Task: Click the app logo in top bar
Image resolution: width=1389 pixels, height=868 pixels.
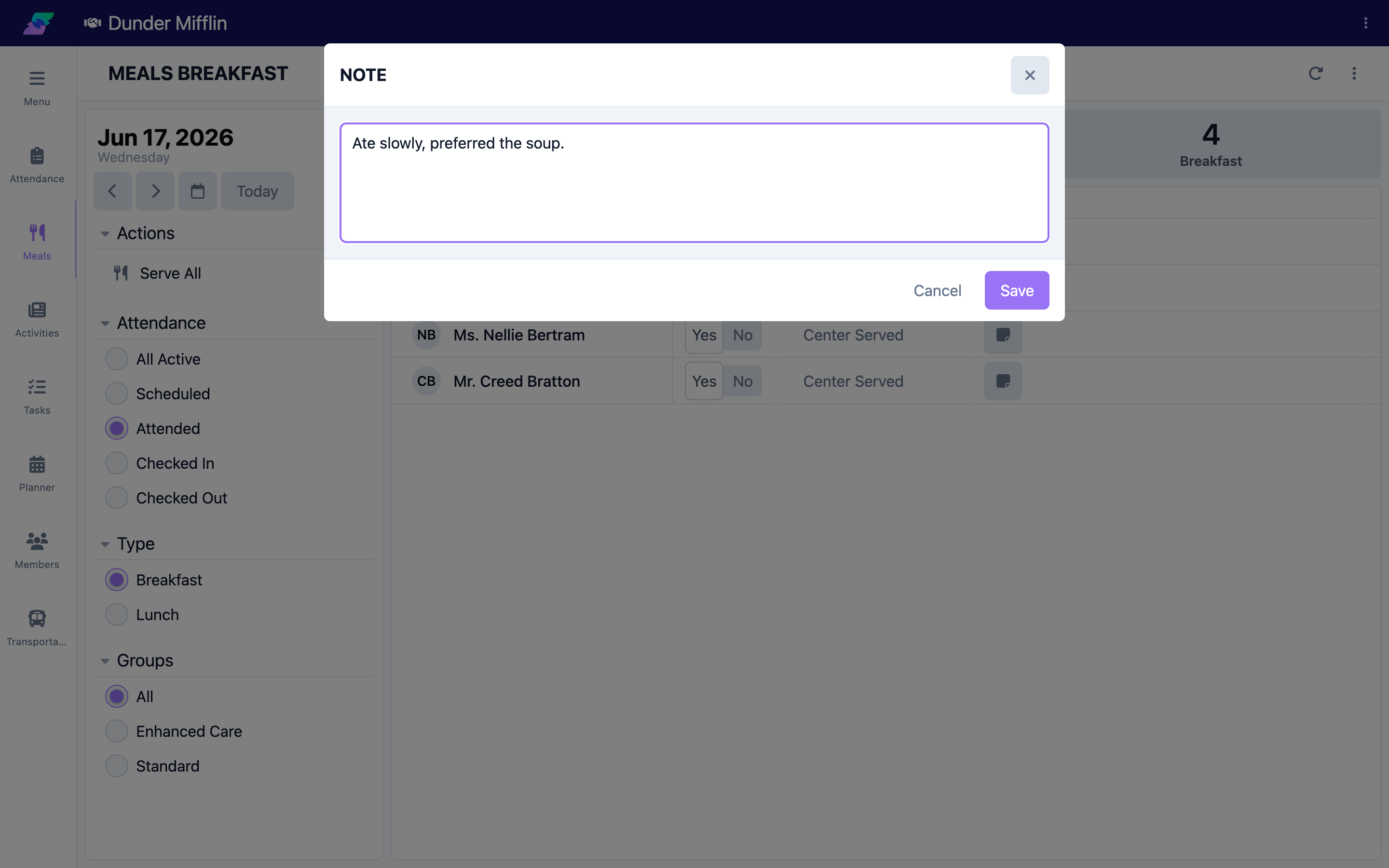Action: click(x=39, y=23)
